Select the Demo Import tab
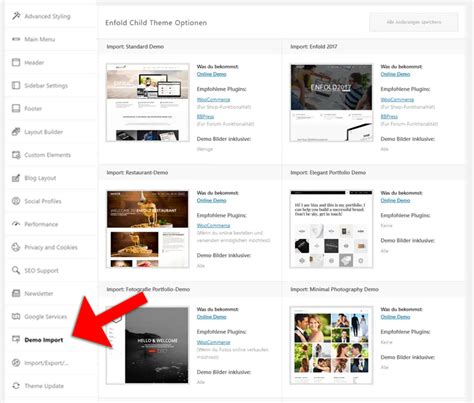 pos(52,340)
